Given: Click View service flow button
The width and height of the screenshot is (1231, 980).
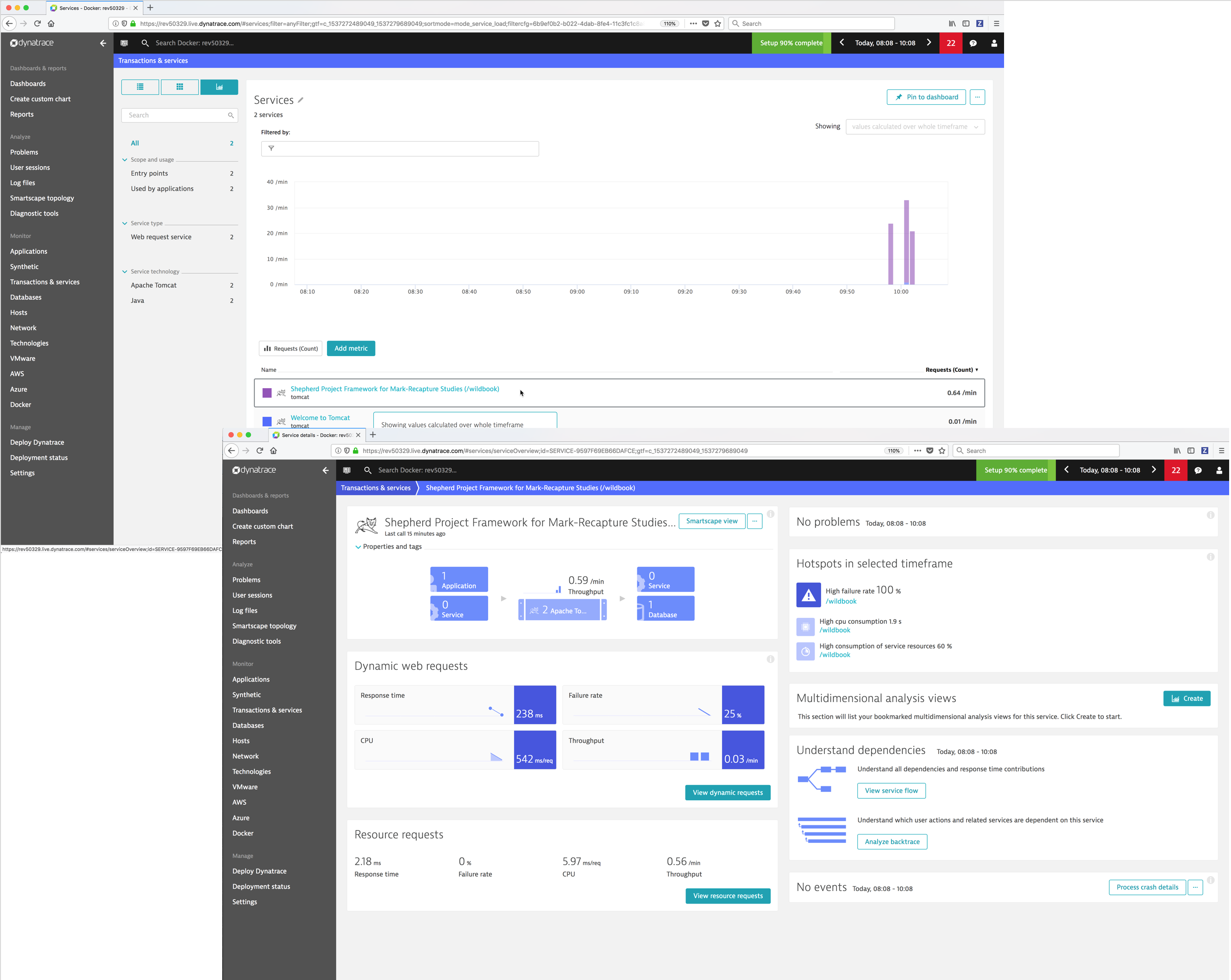Looking at the screenshot, I should (891, 791).
